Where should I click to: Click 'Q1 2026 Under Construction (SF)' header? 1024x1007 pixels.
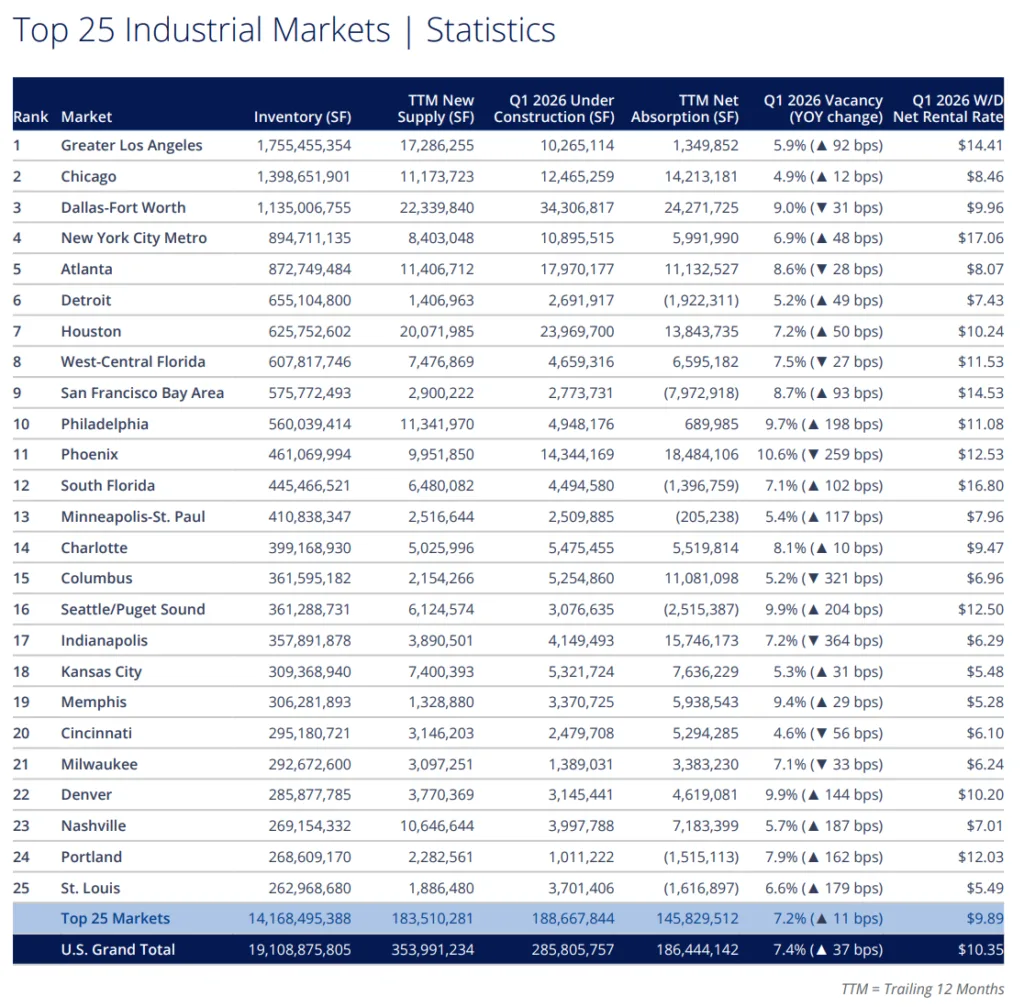pos(554,108)
